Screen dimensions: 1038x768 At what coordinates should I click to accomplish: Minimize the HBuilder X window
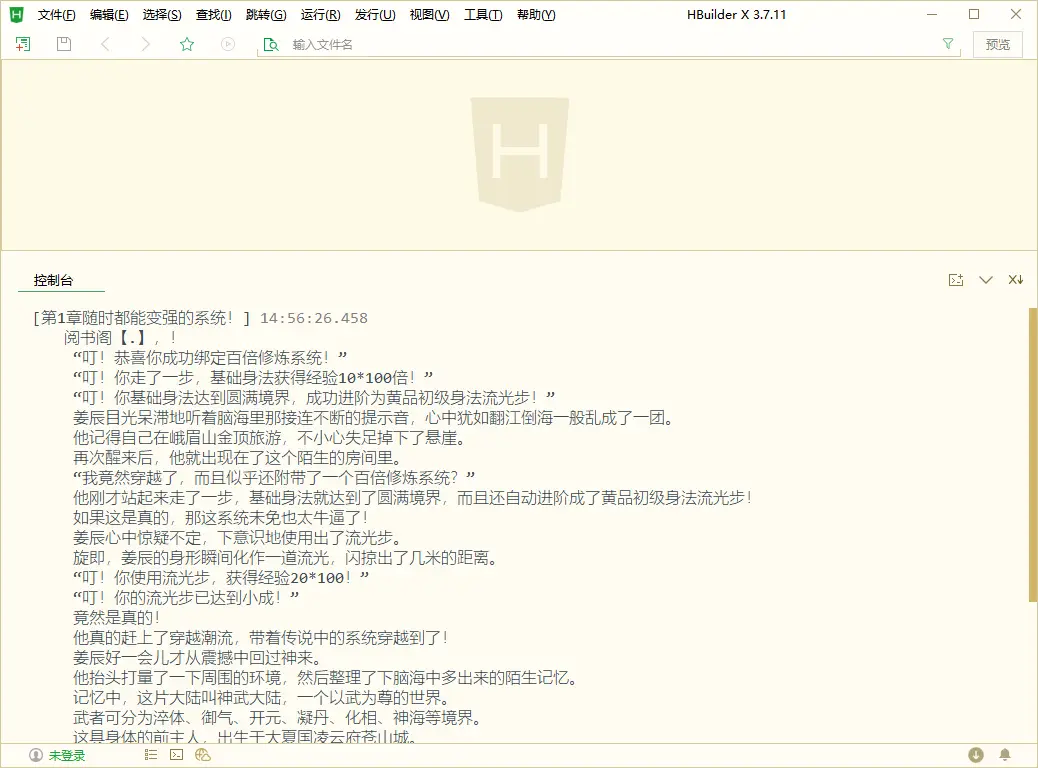(932, 14)
